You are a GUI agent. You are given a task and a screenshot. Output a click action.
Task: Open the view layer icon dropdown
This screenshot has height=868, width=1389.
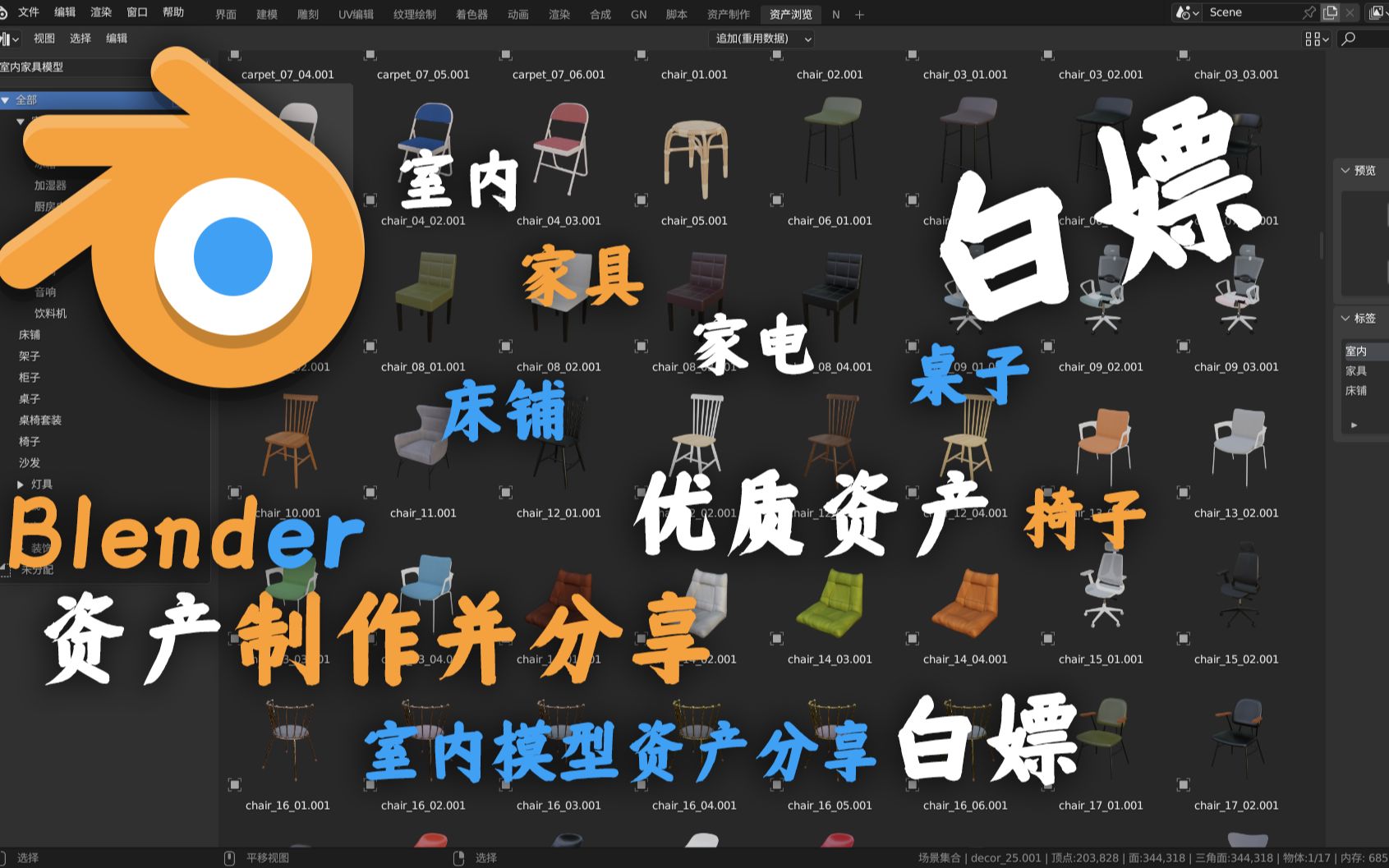[x=1377, y=12]
